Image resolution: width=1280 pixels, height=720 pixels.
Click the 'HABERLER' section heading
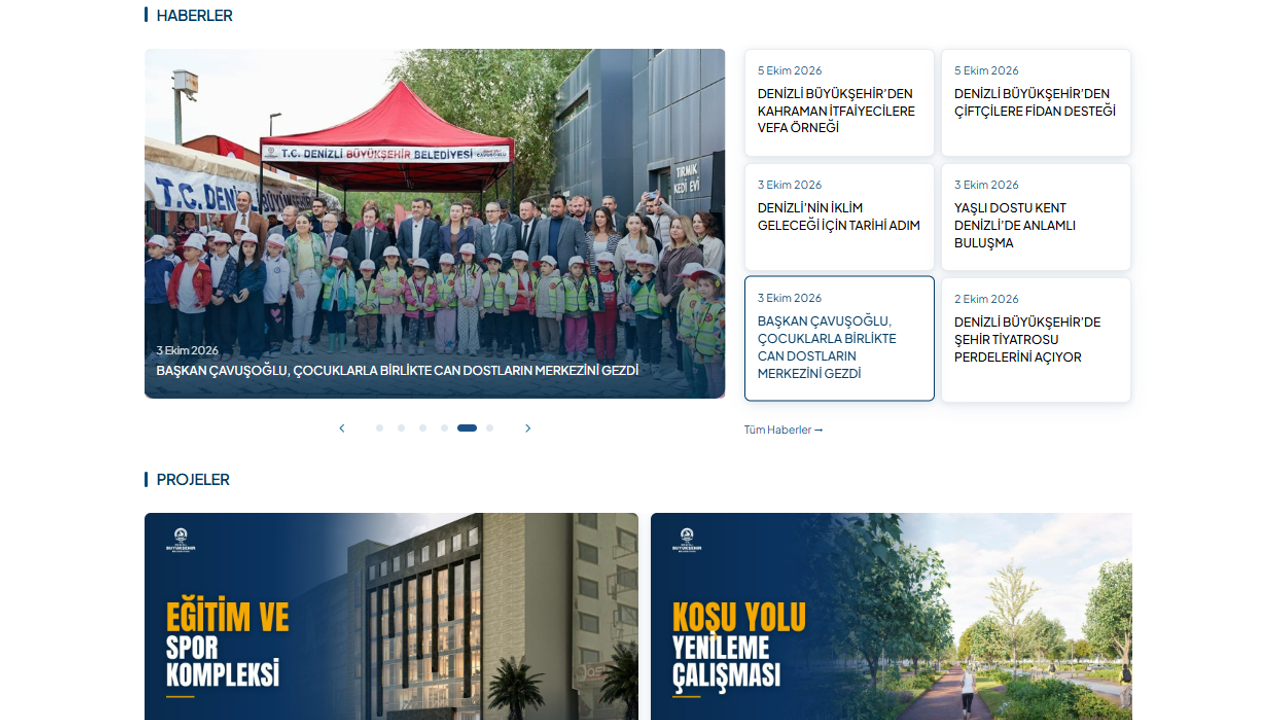pyautogui.click(x=194, y=15)
